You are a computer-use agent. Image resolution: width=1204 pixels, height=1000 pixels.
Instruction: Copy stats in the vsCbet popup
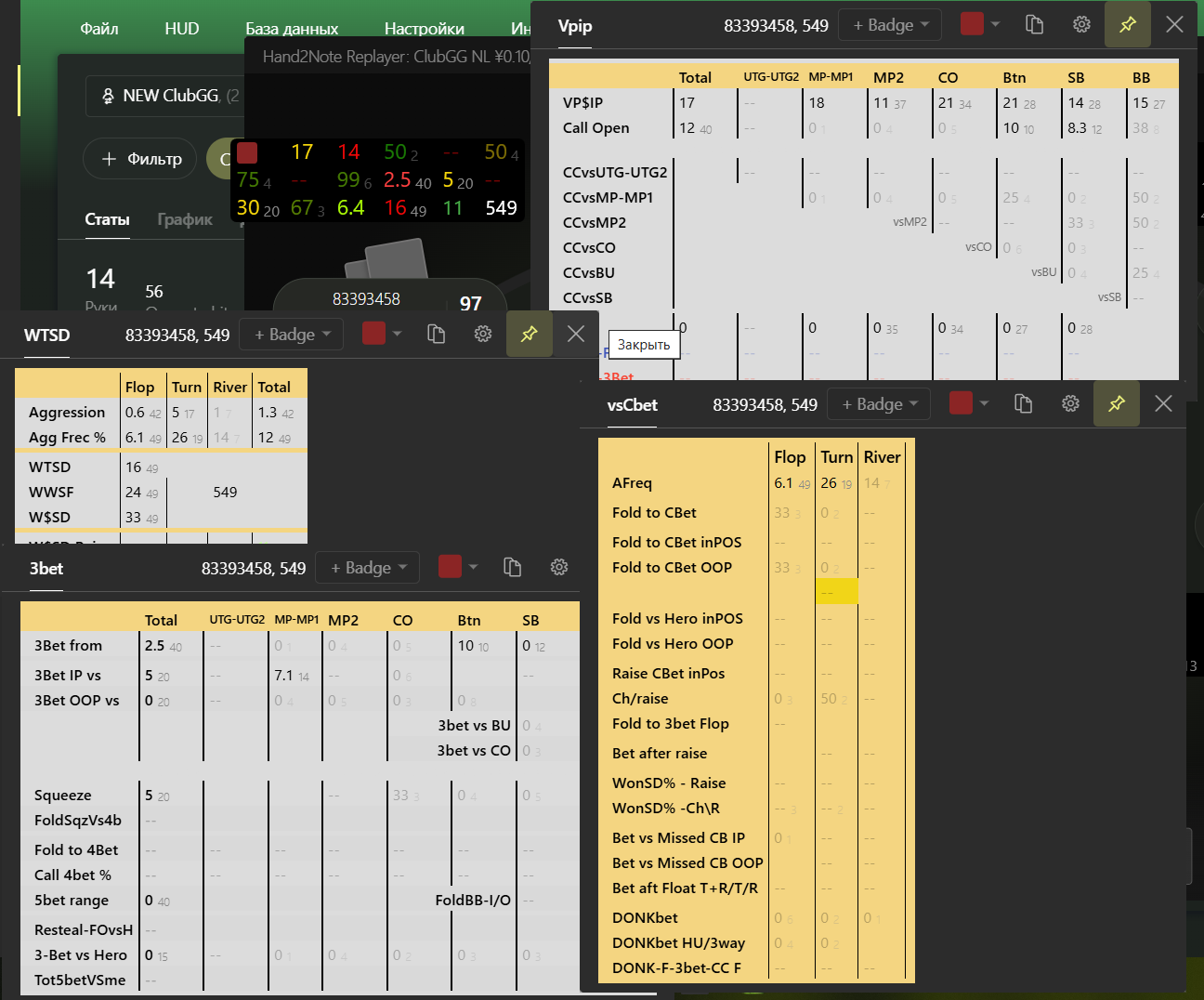[1023, 404]
